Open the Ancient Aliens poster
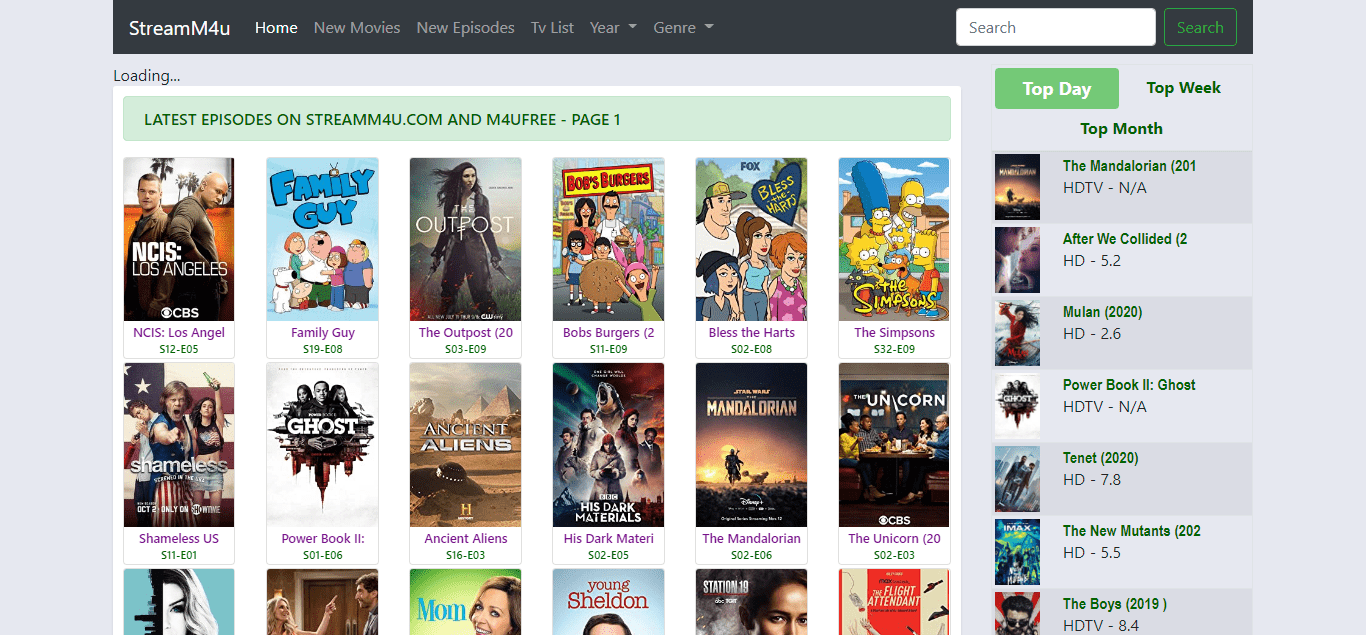Screen dimensions: 1366x635 (465, 445)
